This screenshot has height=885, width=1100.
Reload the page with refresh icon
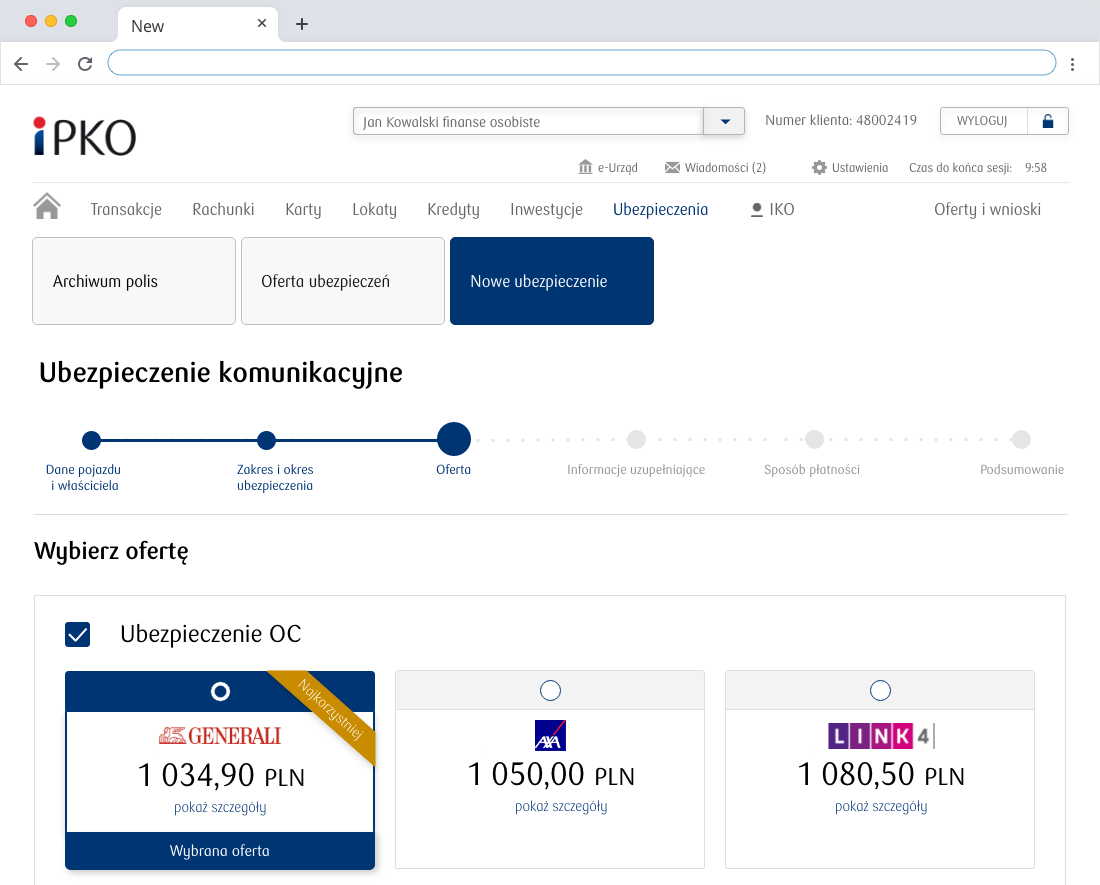pos(85,64)
